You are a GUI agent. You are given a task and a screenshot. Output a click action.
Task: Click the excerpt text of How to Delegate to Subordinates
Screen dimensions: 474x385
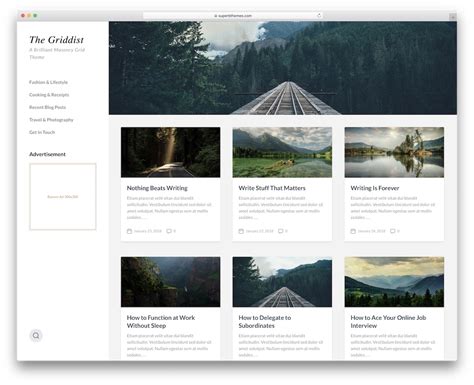pos(281,345)
